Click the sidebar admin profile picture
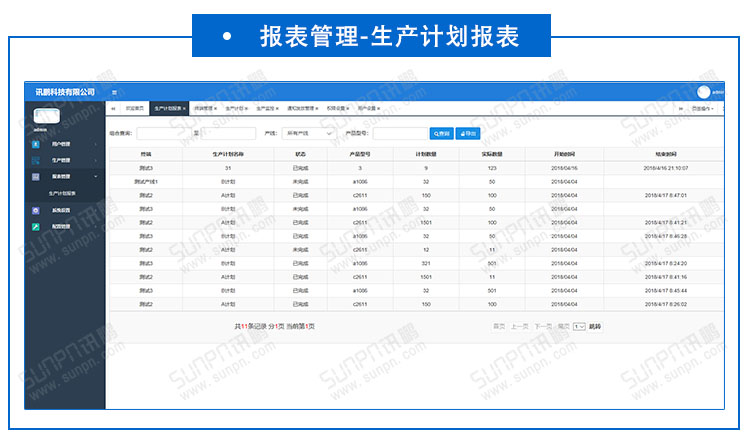750x444 pixels. tap(46, 116)
